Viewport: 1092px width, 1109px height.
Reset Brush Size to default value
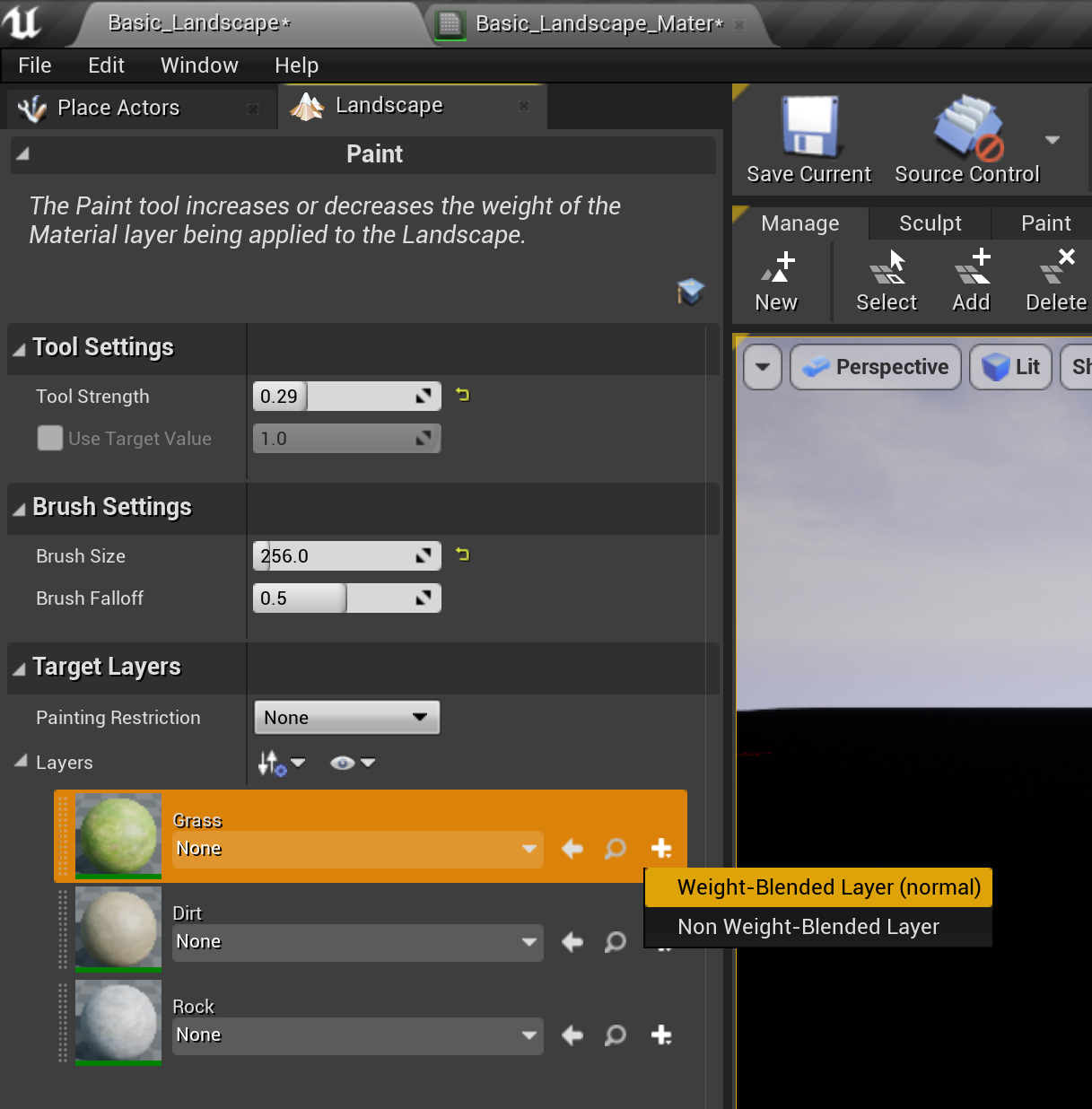click(462, 554)
